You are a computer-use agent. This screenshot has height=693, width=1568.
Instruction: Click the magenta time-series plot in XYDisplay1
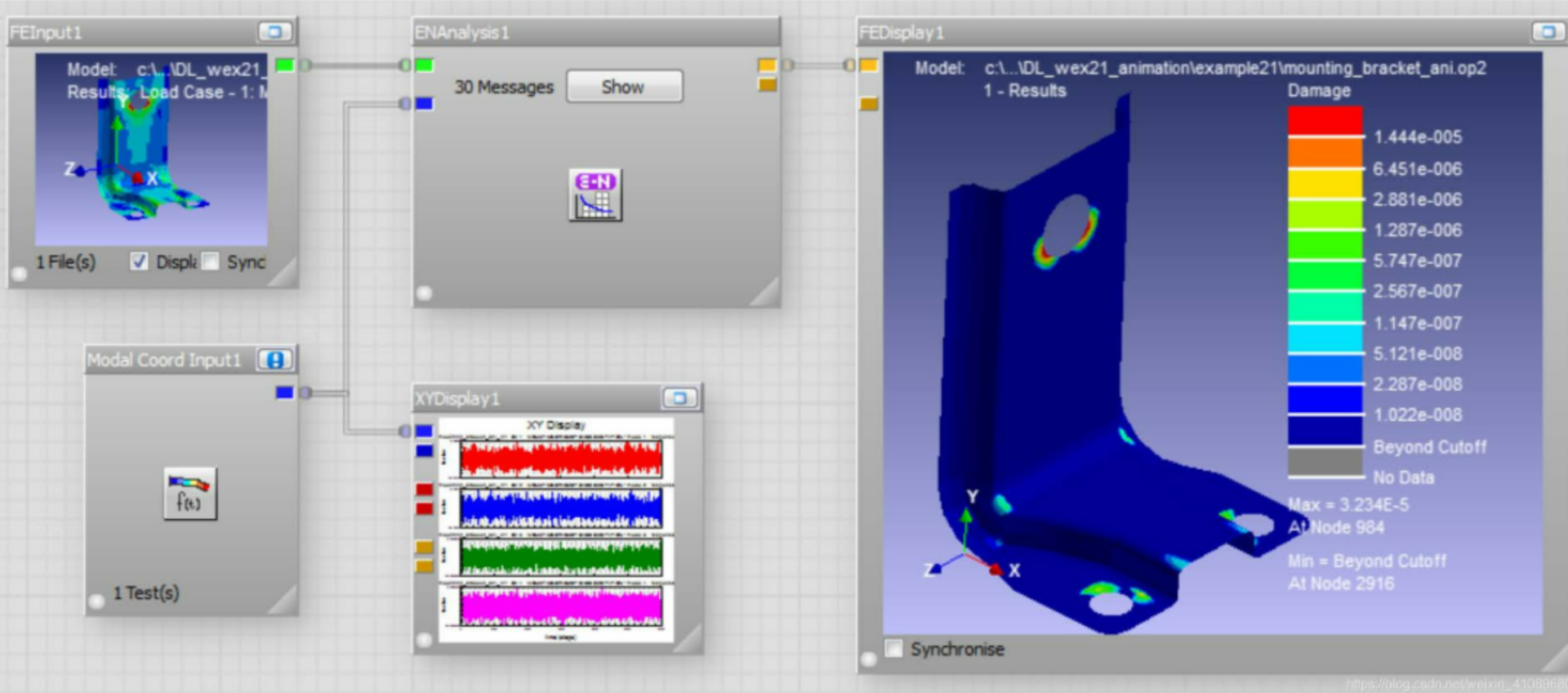(x=560, y=607)
